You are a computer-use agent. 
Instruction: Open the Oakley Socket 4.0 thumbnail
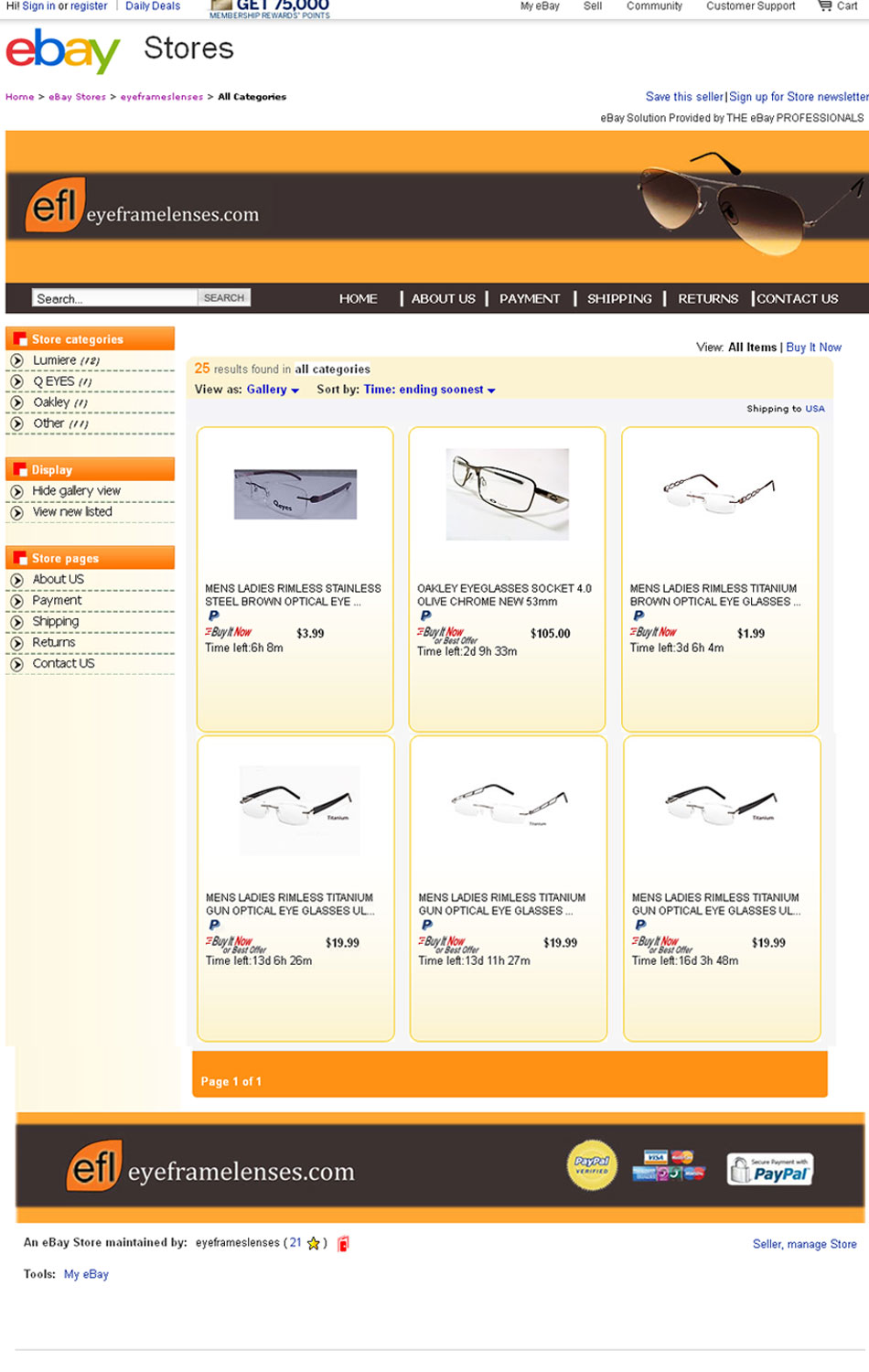click(508, 494)
